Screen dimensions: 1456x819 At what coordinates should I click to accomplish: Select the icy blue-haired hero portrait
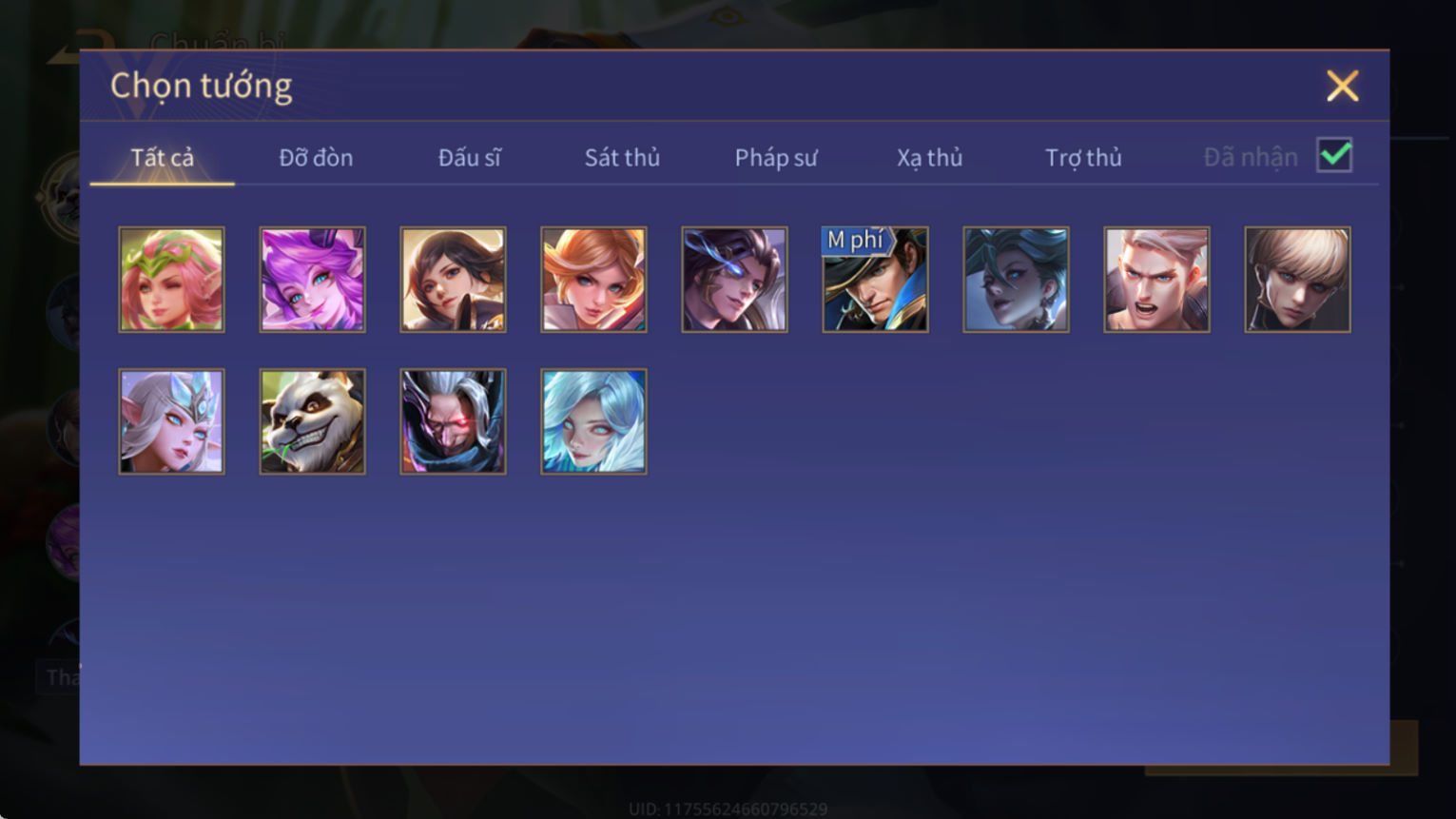click(x=593, y=421)
